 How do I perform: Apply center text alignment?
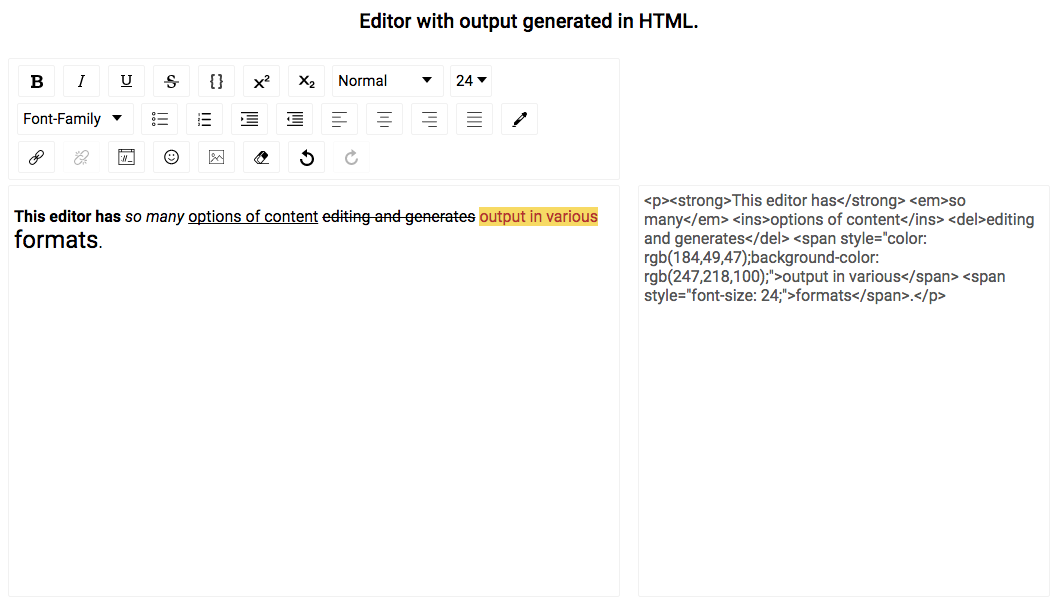[x=384, y=118]
